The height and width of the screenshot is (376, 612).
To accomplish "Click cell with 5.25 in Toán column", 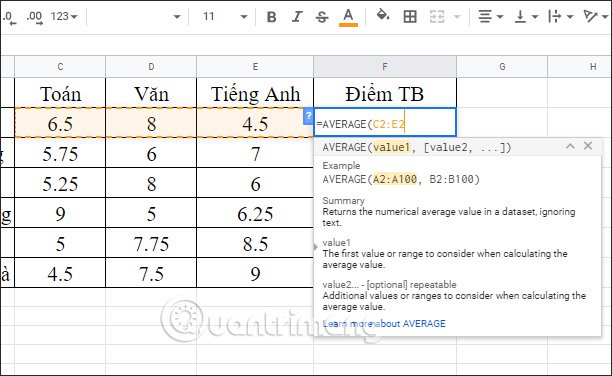I will (x=60, y=183).
